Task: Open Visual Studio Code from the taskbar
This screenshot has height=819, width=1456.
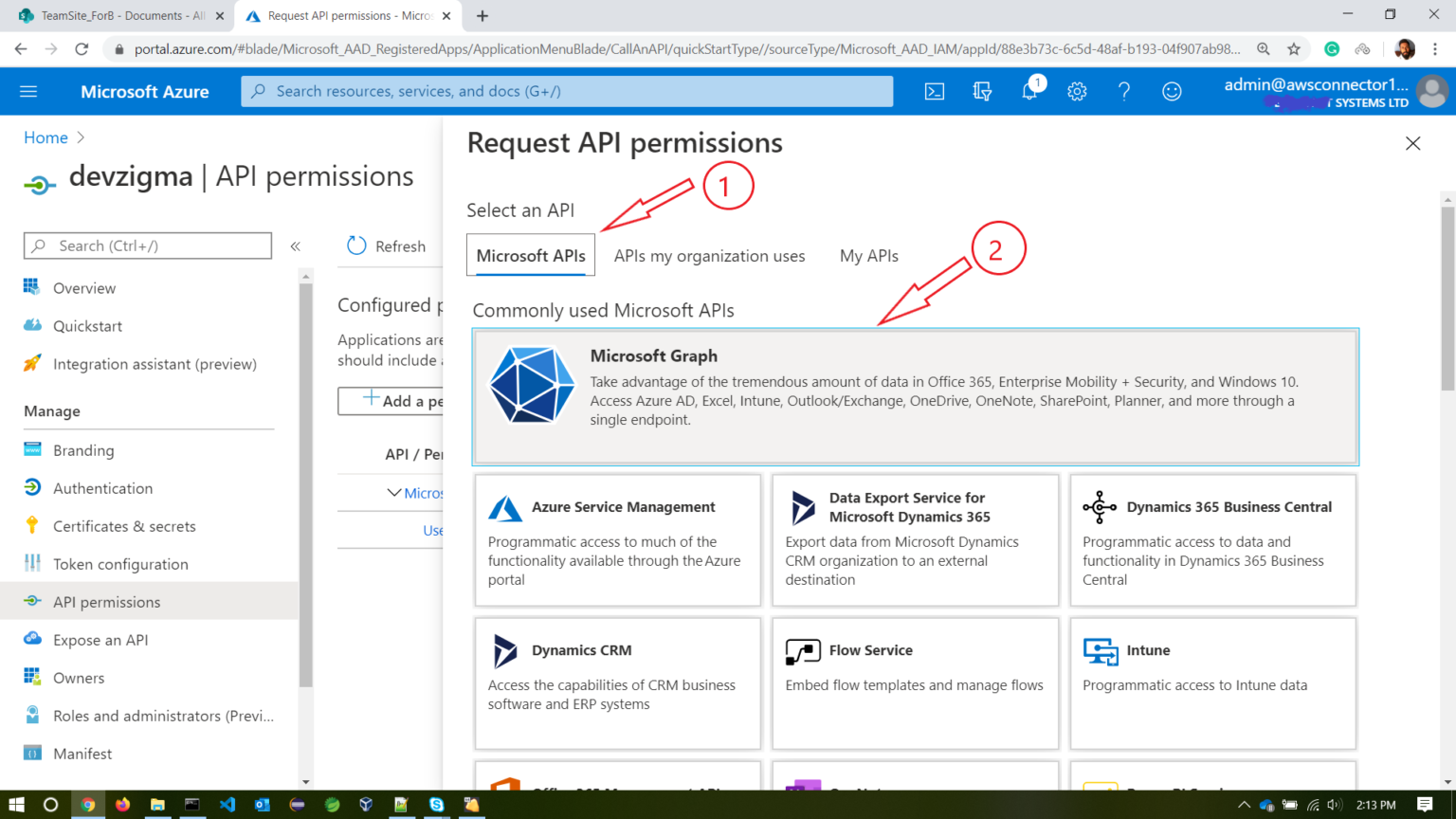Action: [x=227, y=805]
